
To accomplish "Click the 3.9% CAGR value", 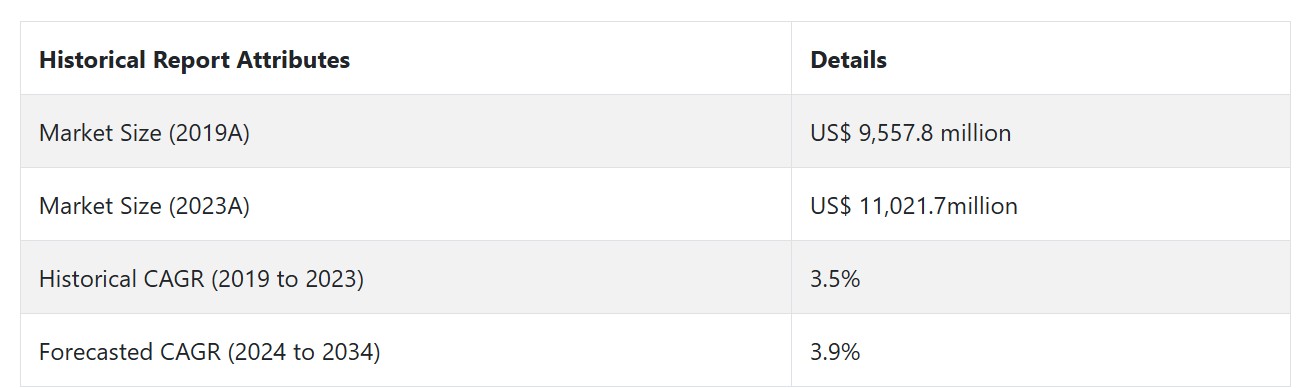I will pos(835,352).
